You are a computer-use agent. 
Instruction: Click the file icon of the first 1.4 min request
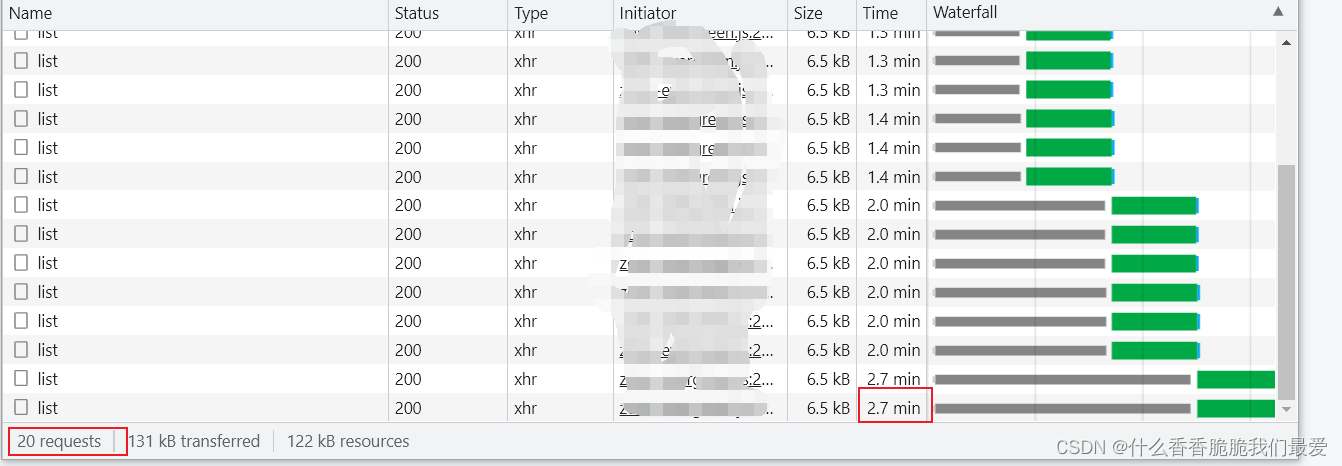click(x=21, y=119)
